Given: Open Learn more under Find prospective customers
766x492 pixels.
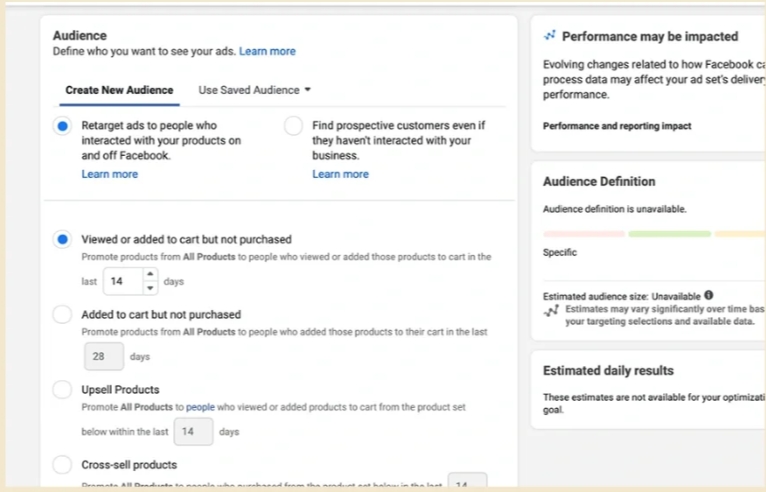Looking at the screenshot, I should [x=340, y=174].
